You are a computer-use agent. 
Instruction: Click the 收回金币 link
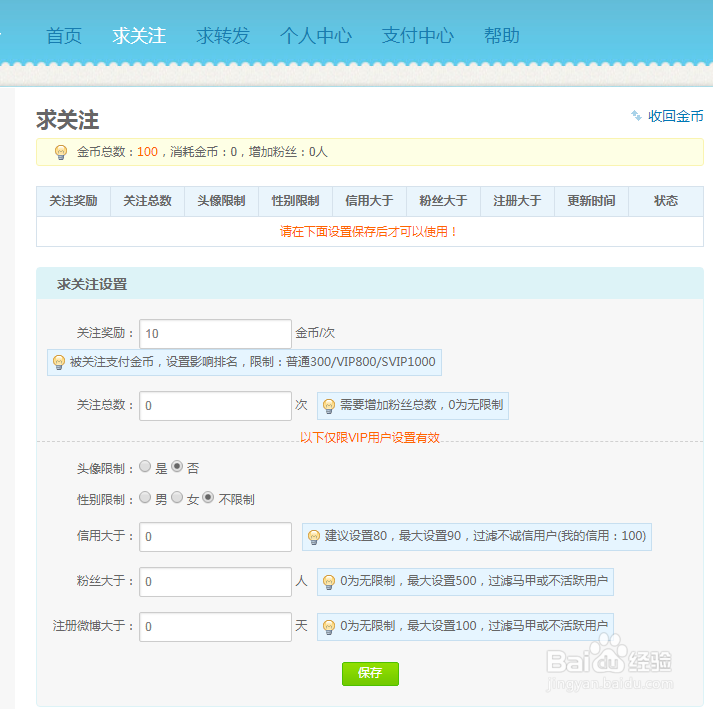(675, 116)
